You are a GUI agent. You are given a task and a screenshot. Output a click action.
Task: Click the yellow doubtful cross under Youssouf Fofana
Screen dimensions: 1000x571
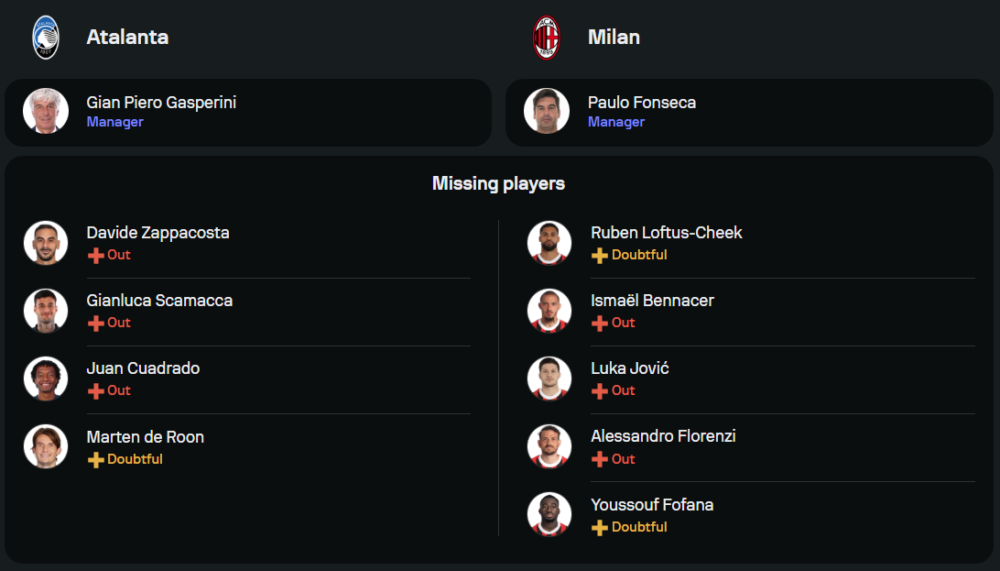[x=600, y=528]
